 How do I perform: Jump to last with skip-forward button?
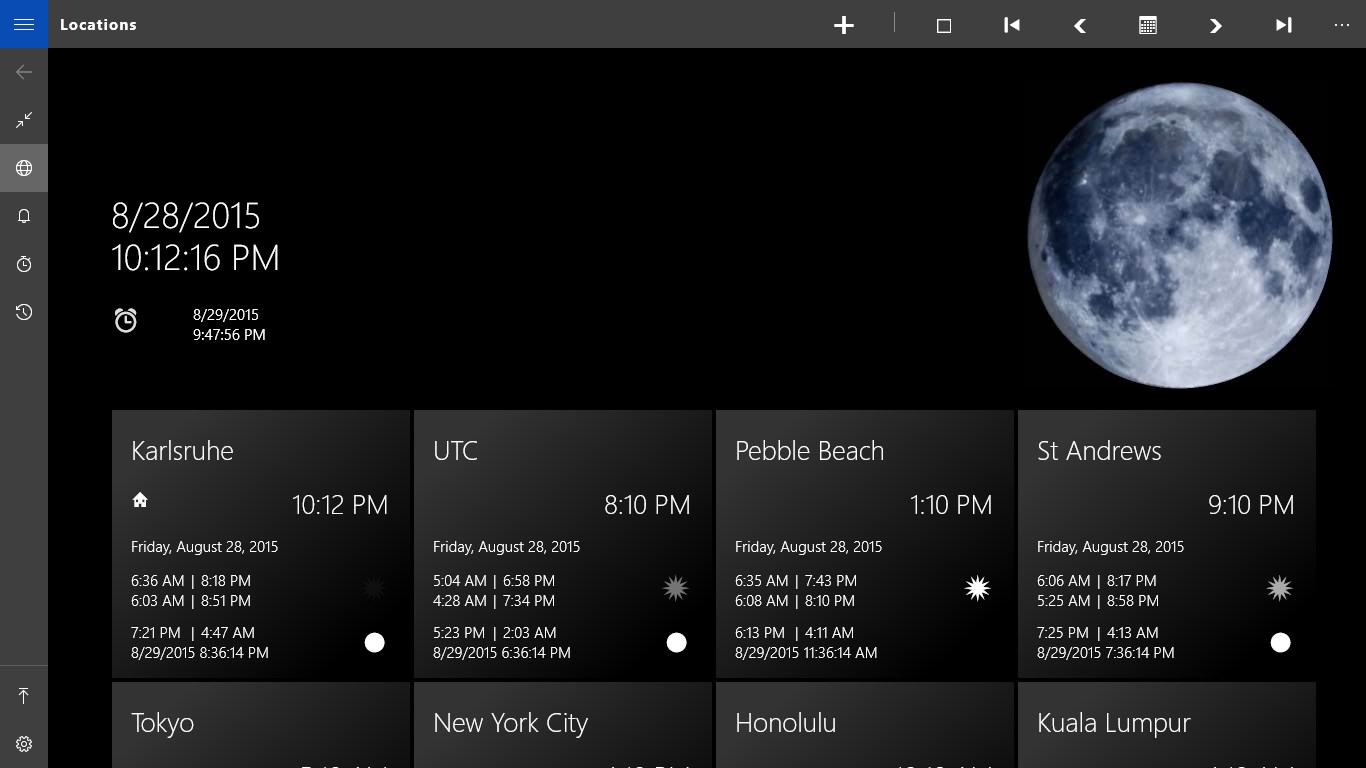(1284, 25)
